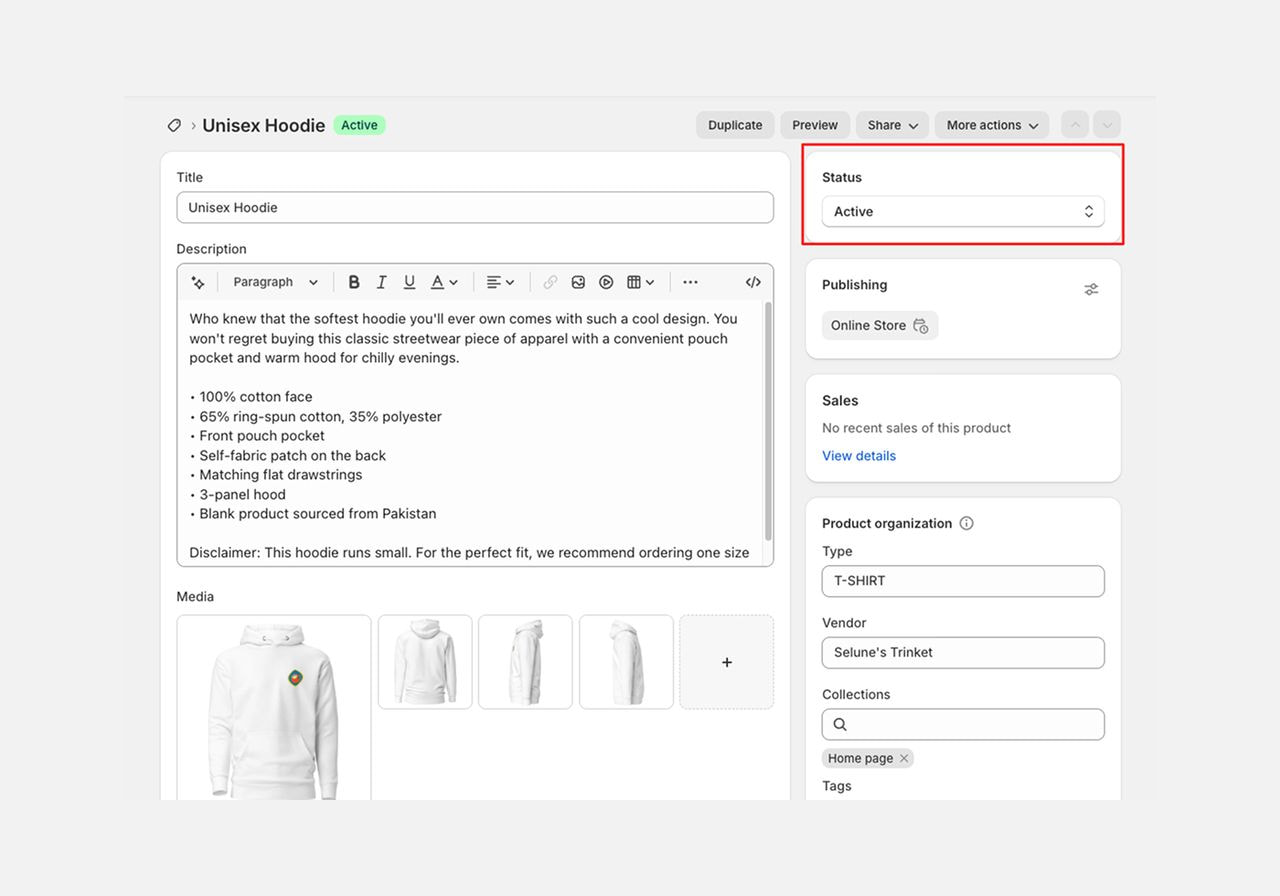
Task: Click the add media plus tile
Action: (727, 662)
